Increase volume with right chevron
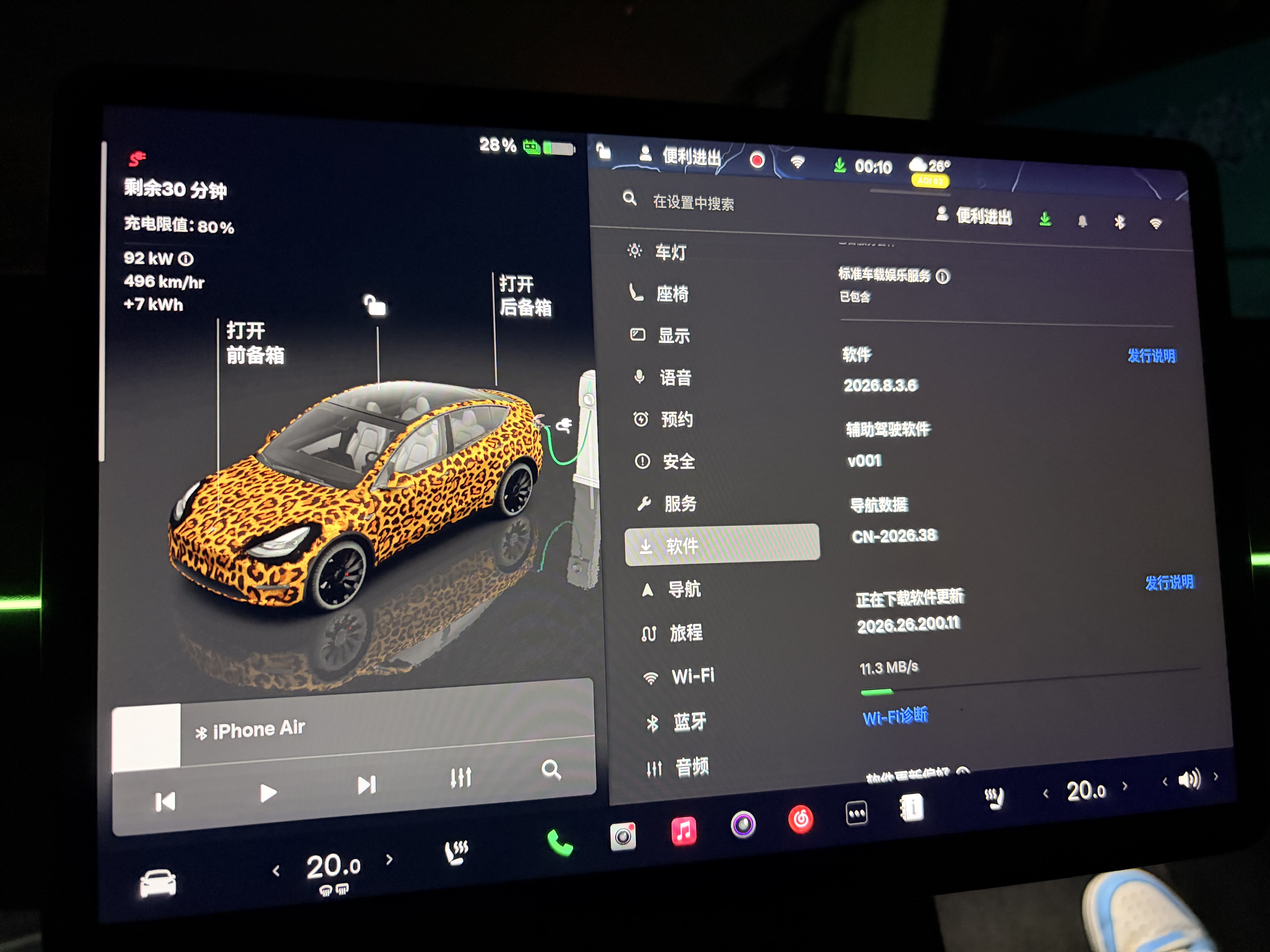Image resolution: width=1270 pixels, height=952 pixels. click(x=1216, y=776)
